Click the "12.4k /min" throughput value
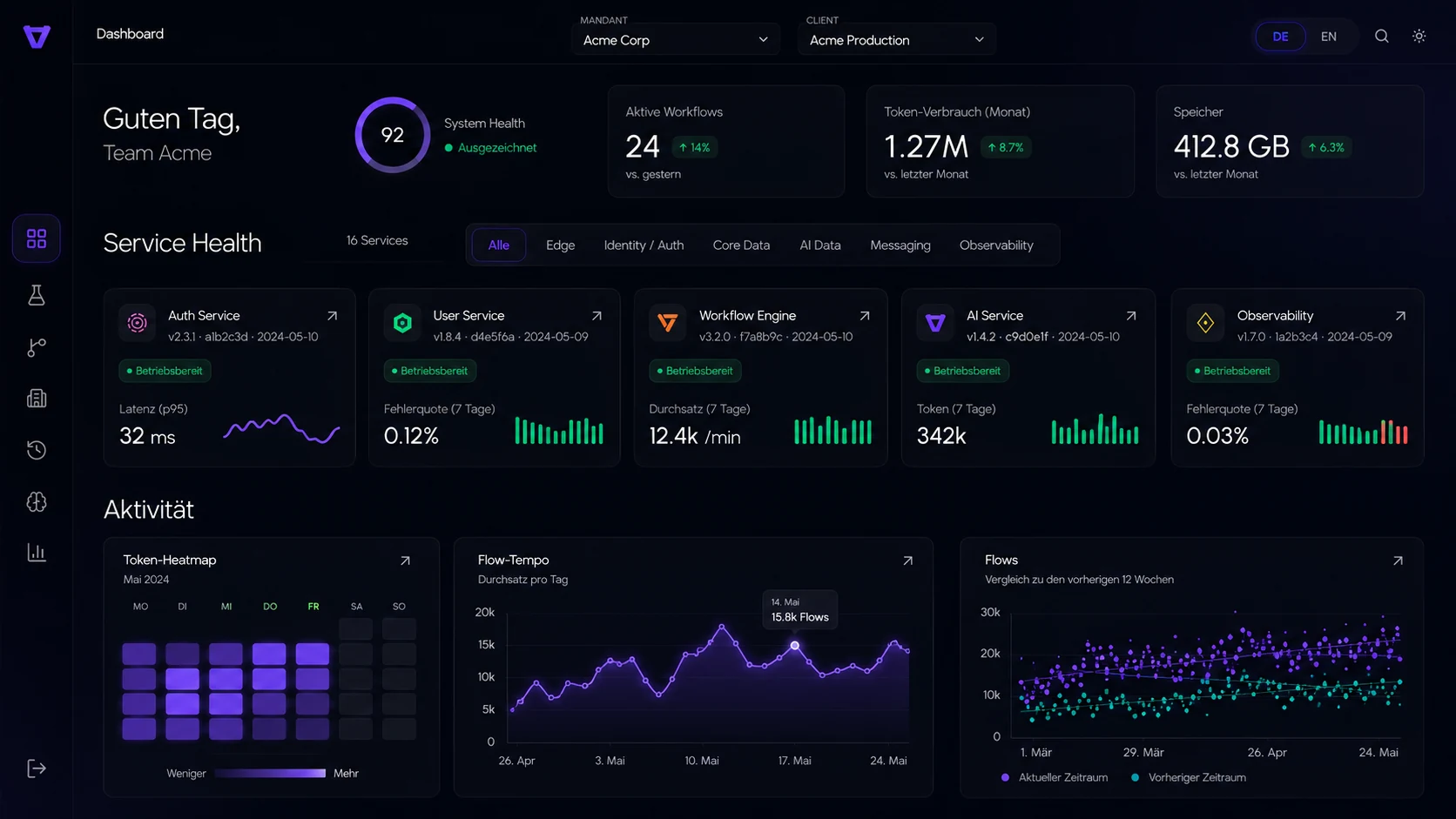The height and width of the screenshot is (819, 1456). tap(695, 436)
